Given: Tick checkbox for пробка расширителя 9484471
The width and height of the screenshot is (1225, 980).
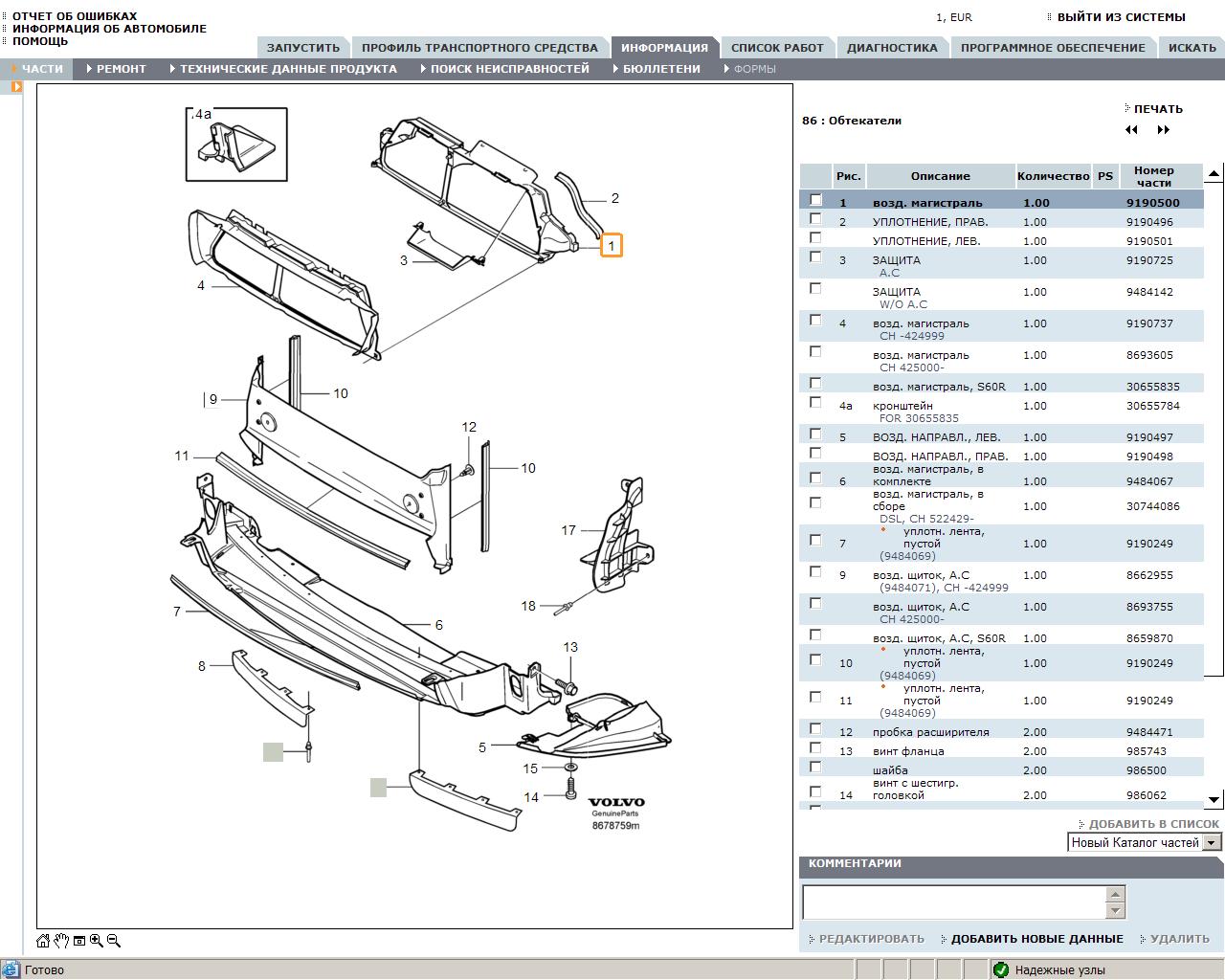Looking at the screenshot, I should 815,728.
